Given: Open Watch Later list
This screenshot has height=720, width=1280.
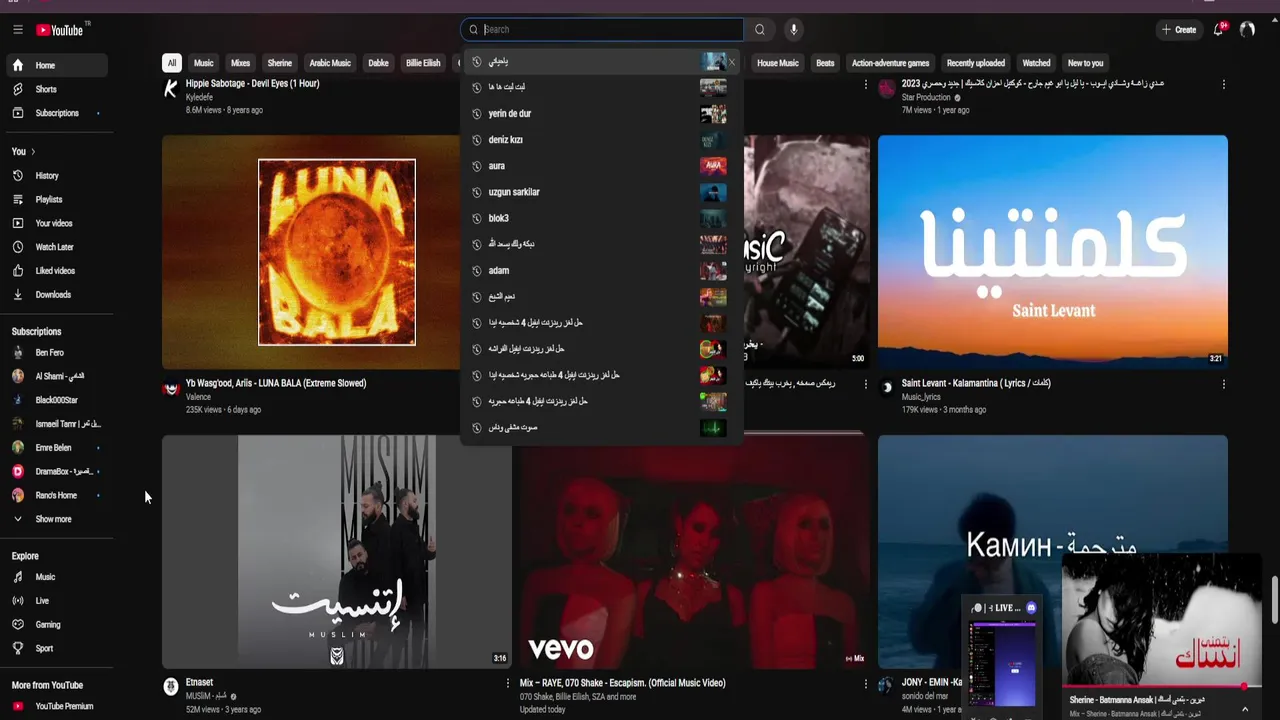Looking at the screenshot, I should point(57,247).
